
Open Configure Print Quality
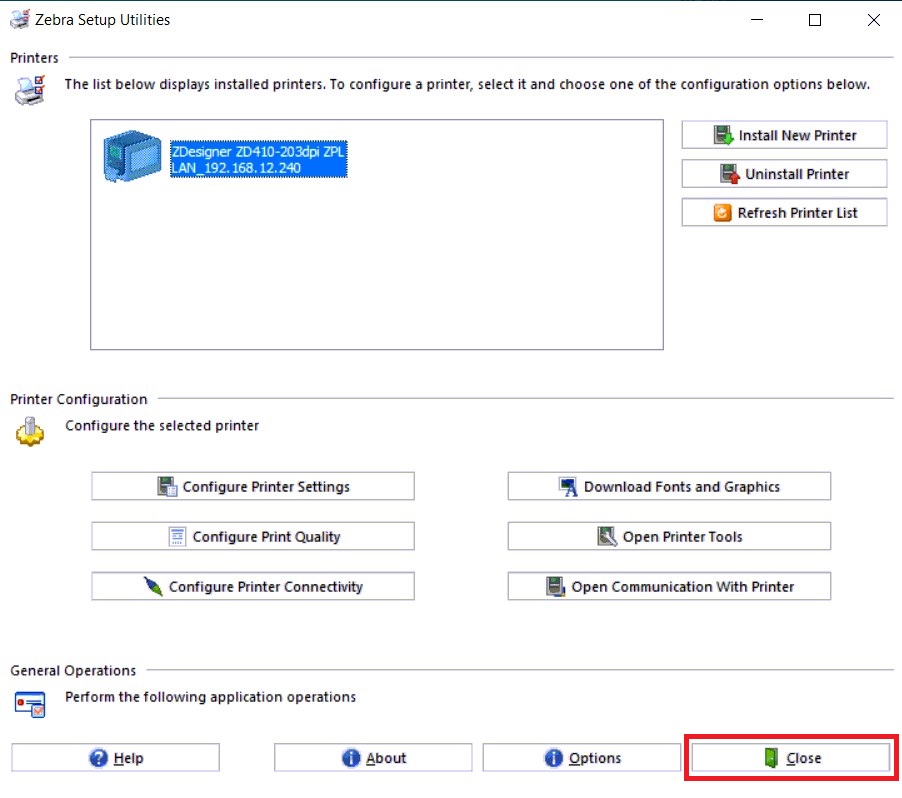[x=253, y=536]
